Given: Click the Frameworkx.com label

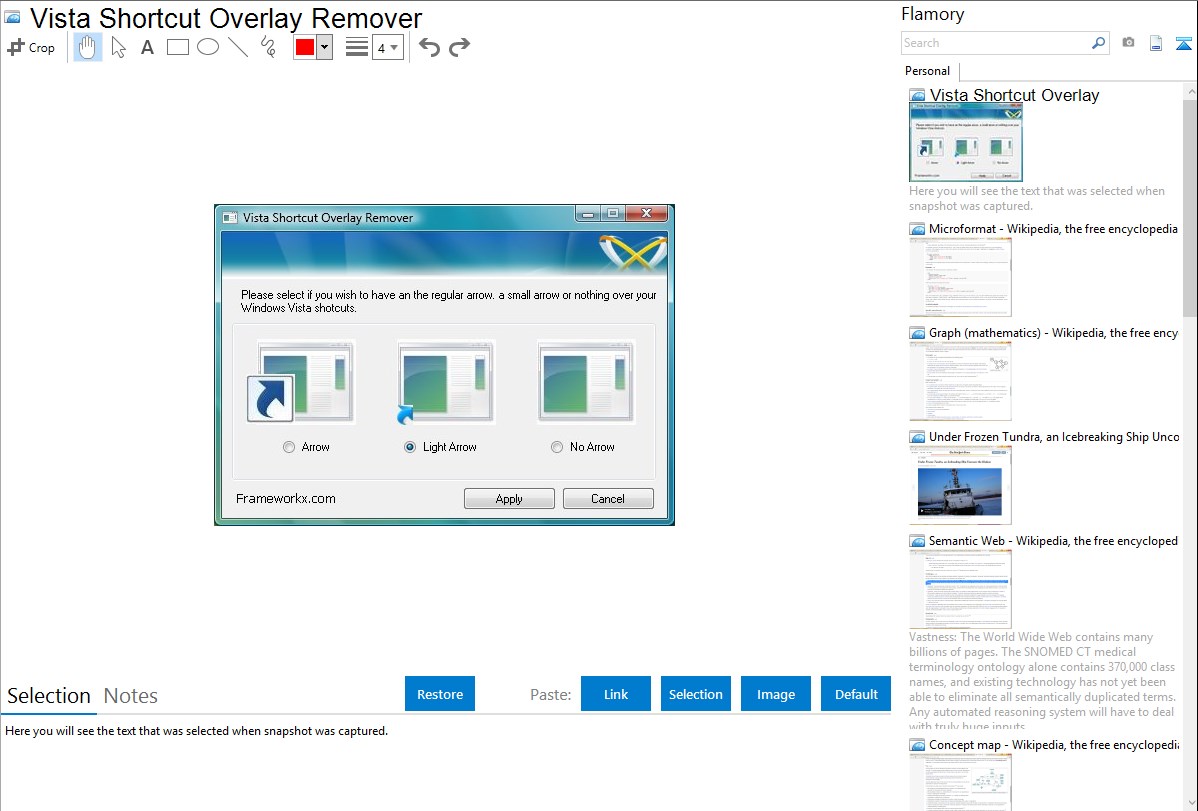Looking at the screenshot, I should [x=286, y=498].
